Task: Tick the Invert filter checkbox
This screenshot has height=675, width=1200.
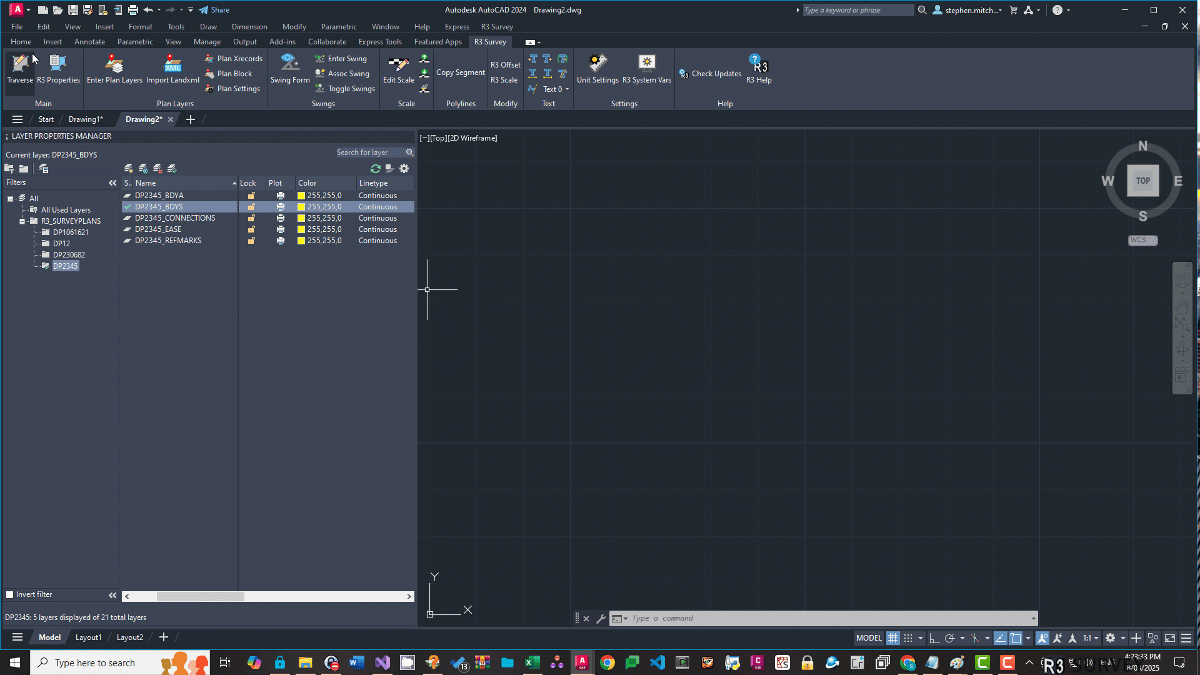Action: pos(10,595)
